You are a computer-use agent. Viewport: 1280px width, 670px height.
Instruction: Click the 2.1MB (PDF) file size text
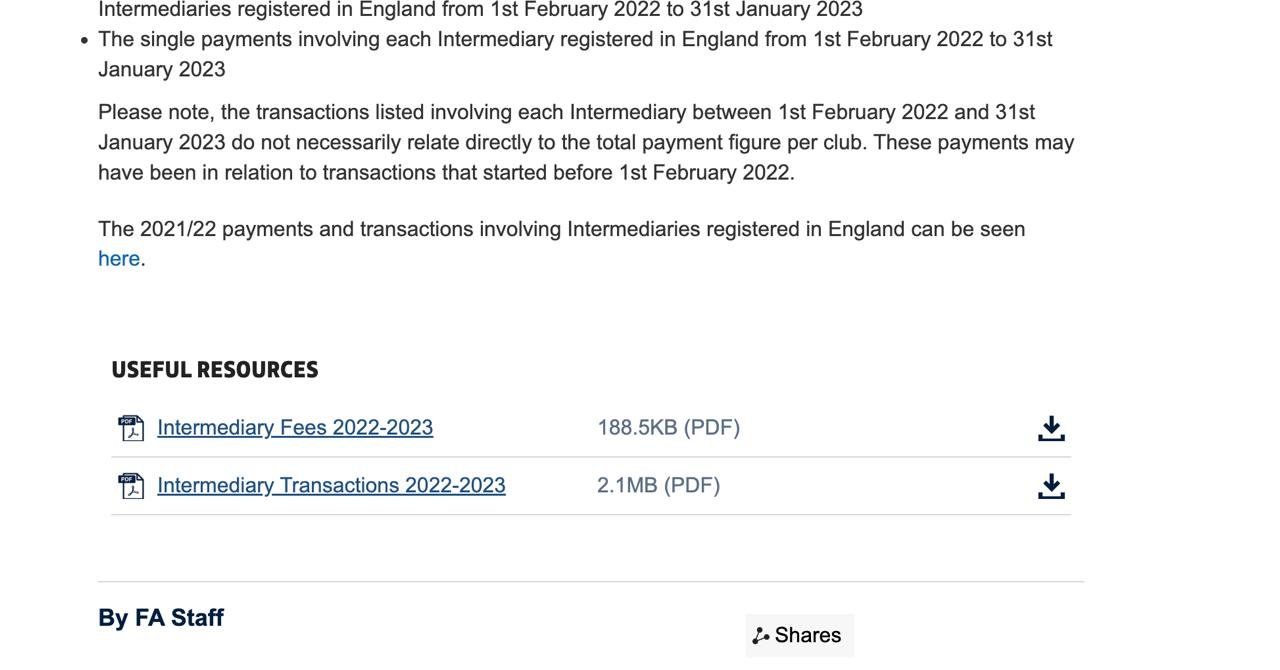click(658, 486)
